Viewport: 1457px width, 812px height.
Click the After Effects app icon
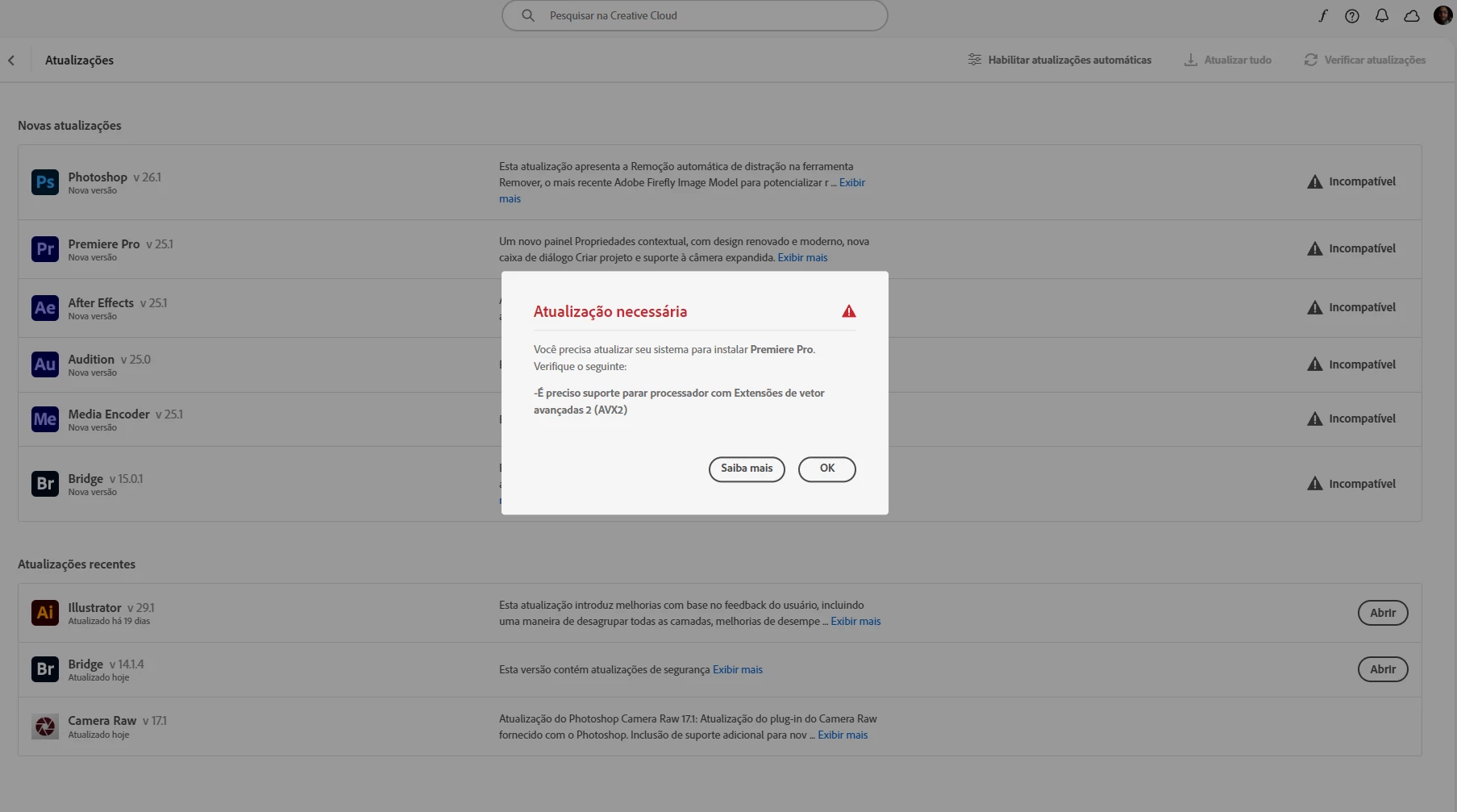[45, 308]
